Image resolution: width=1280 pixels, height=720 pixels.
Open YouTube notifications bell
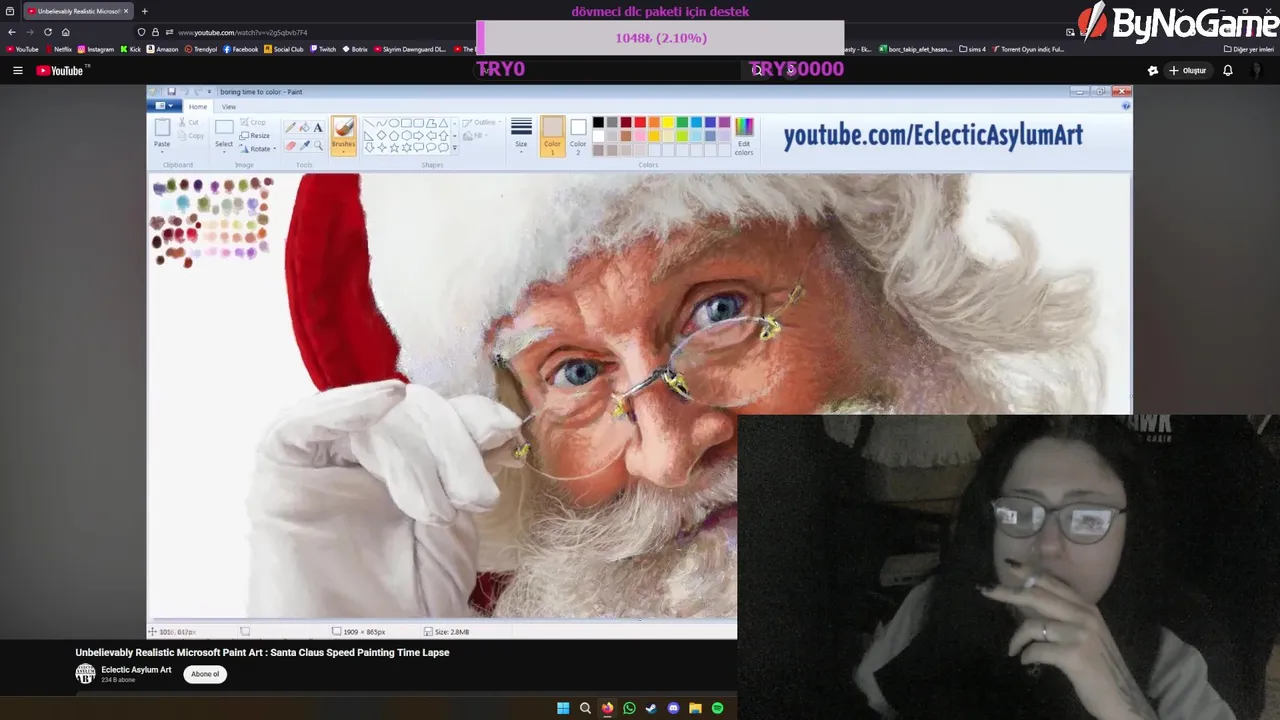(1228, 70)
